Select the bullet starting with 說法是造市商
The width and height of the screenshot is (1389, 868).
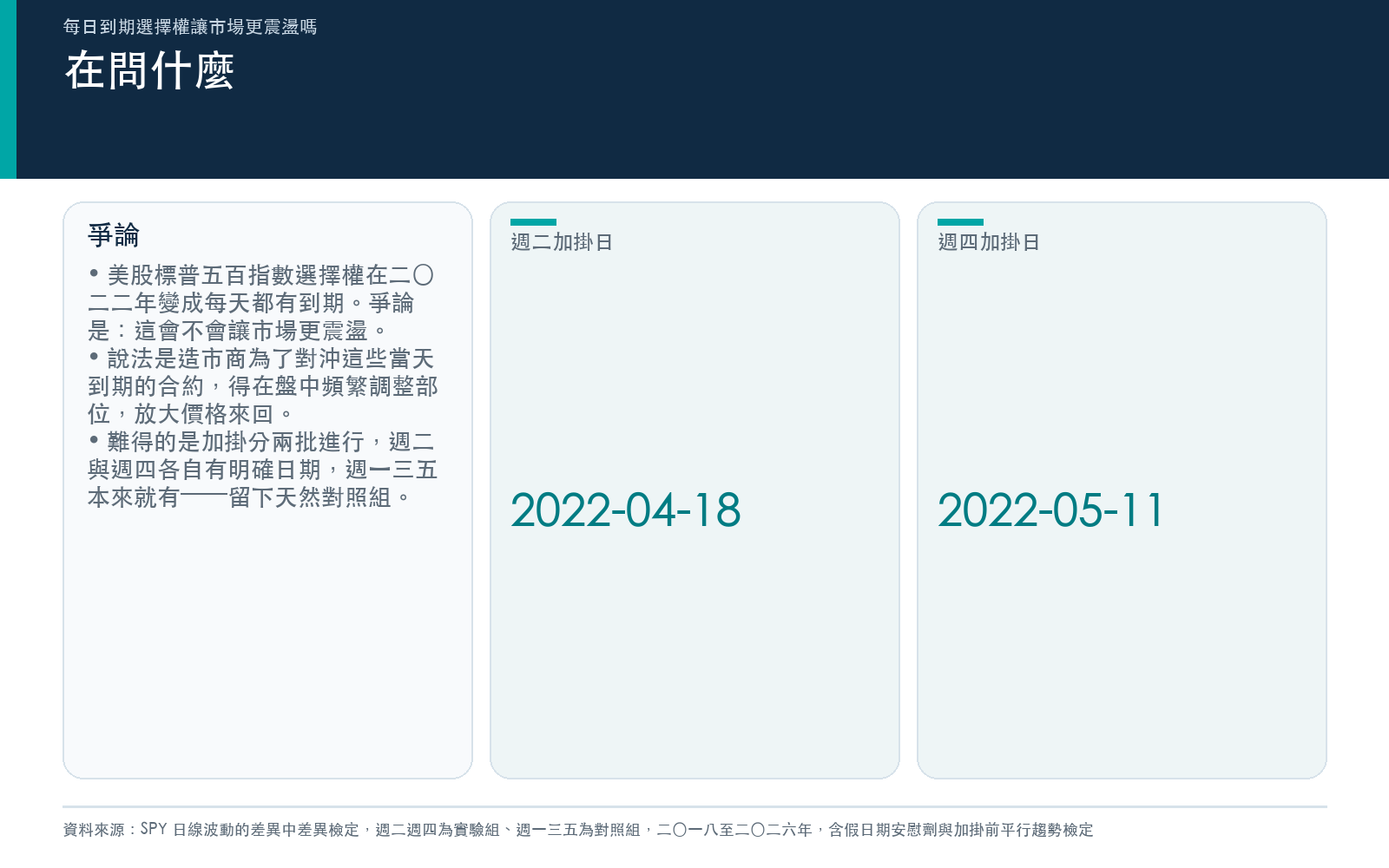click(263, 386)
